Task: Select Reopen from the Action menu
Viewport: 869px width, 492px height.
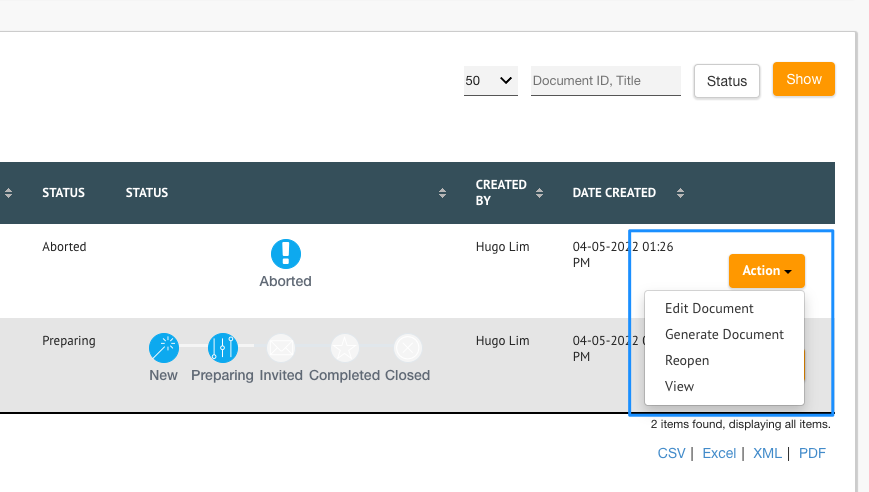Action: [x=687, y=360]
